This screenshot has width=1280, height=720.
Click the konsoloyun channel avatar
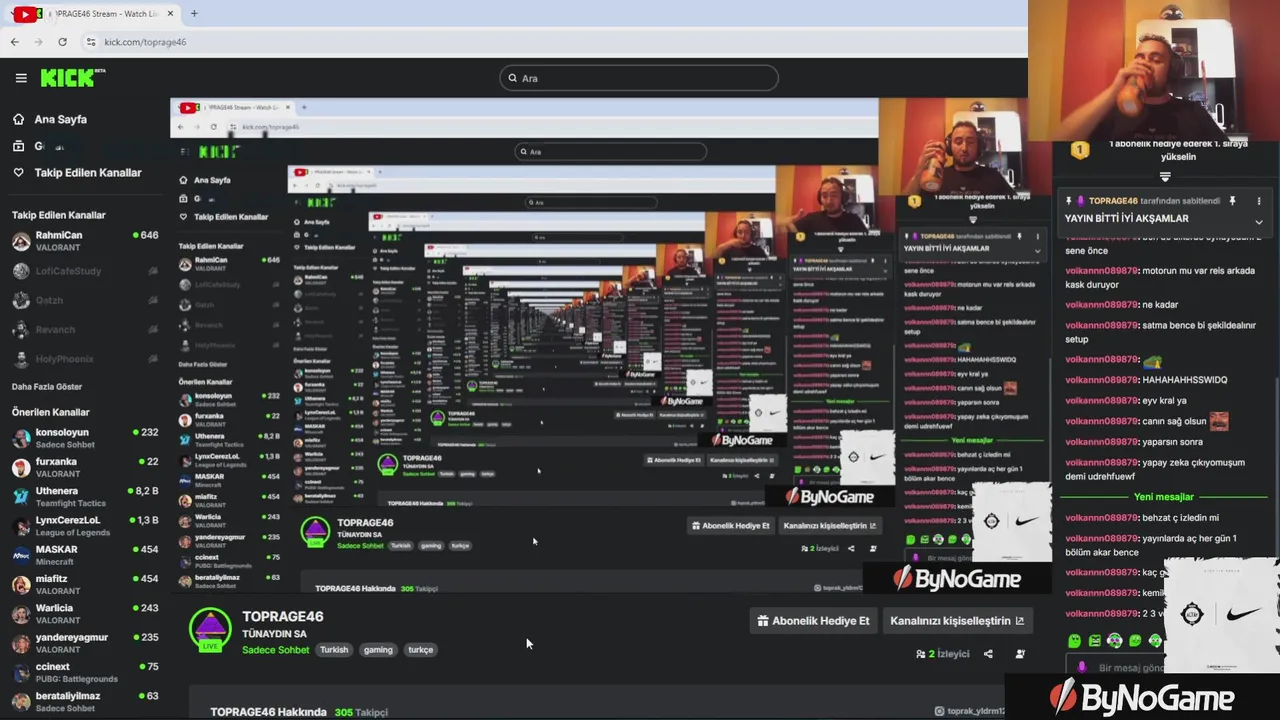21,439
